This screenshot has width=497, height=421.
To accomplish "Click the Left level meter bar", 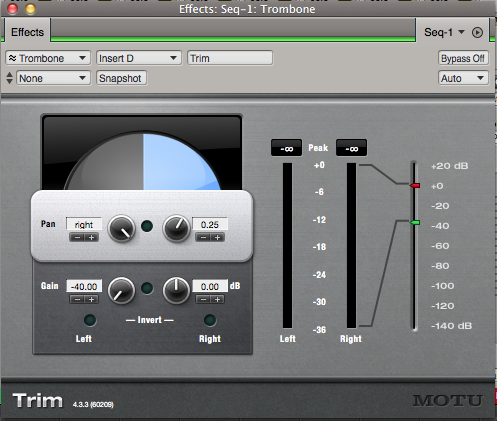I will pos(287,246).
